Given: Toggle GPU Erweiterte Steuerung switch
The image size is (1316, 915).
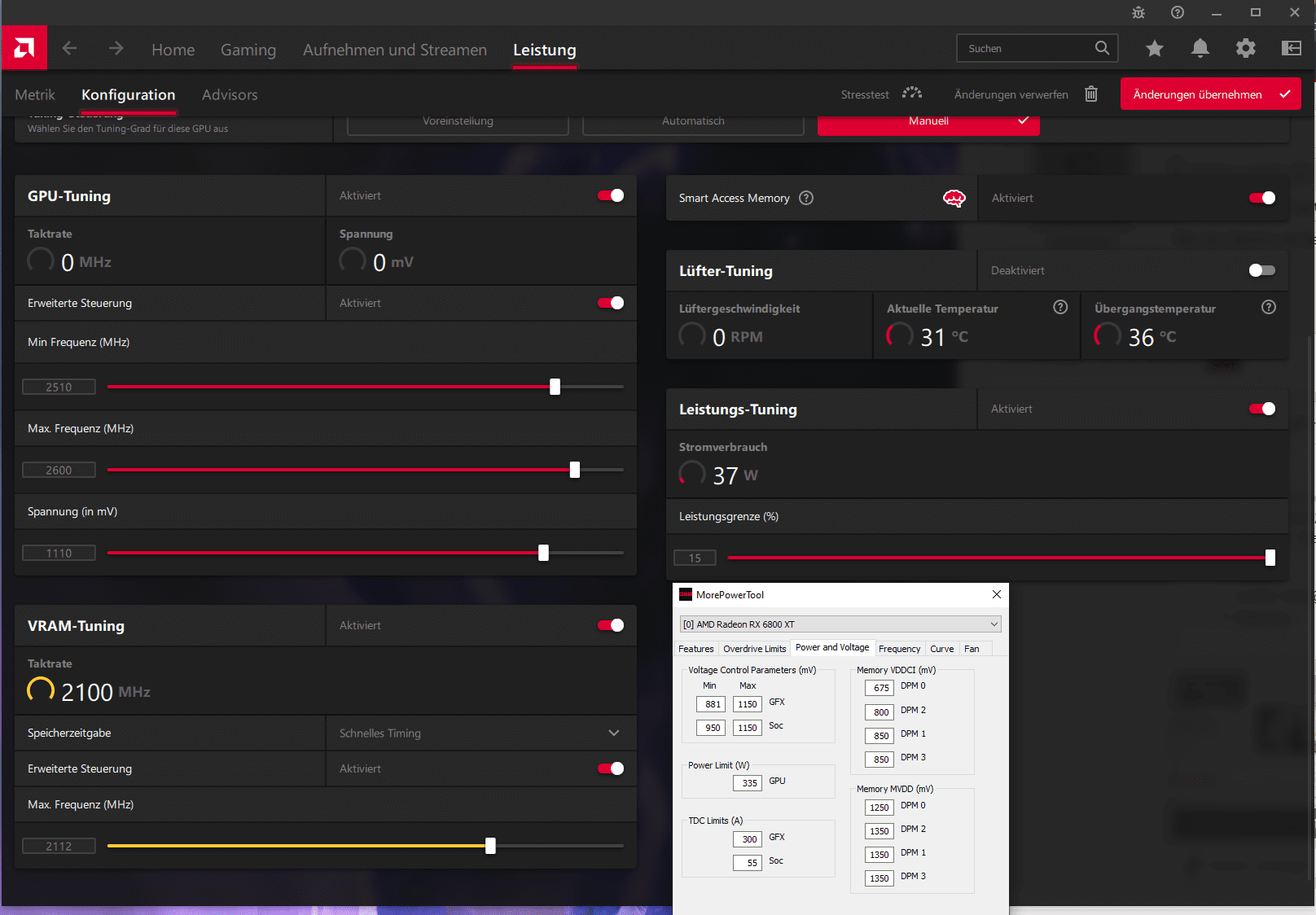Looking at the screenshot, I should coord(611,303).
